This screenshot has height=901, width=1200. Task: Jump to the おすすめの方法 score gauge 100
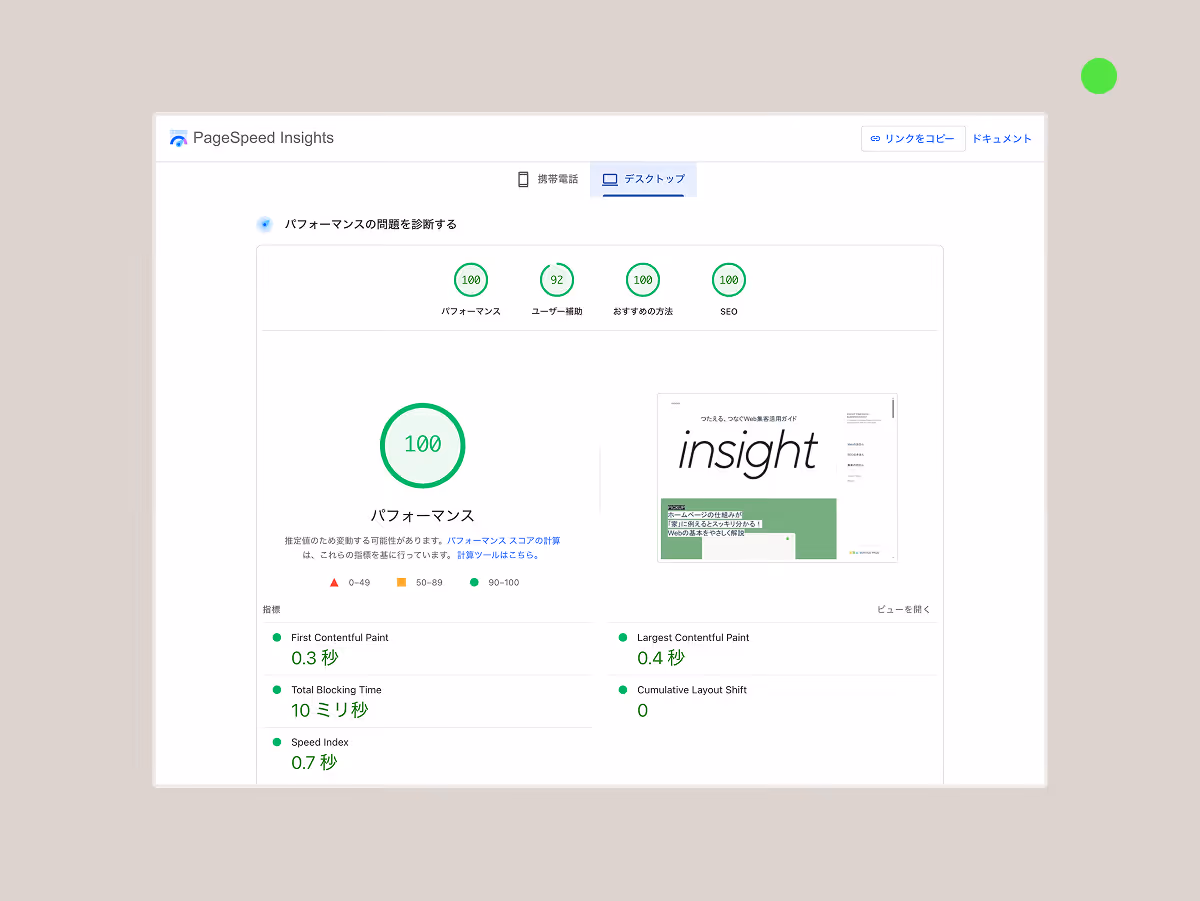pyautogui.click(x=643, y=280)
